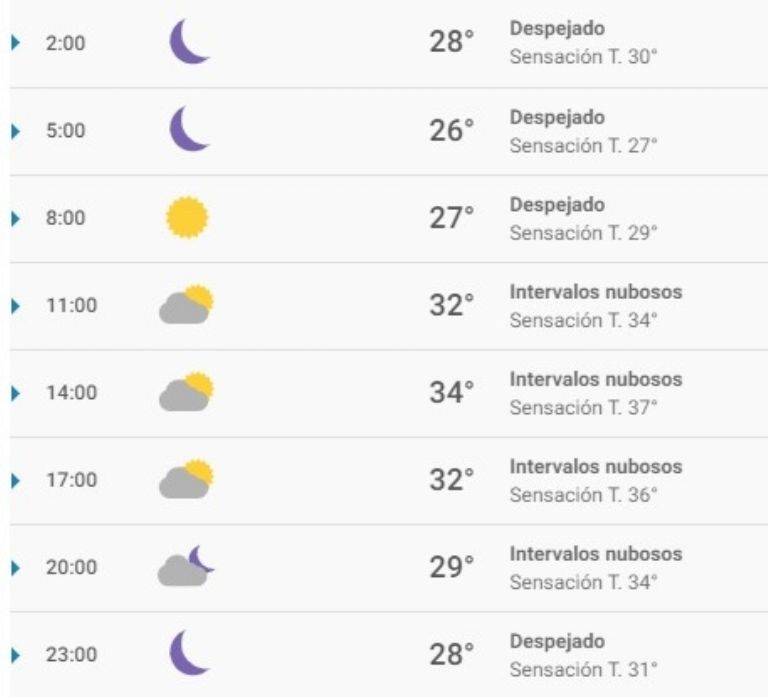
Task: Click "Sensación T. 37°" text
Action: tap(583, 408)
